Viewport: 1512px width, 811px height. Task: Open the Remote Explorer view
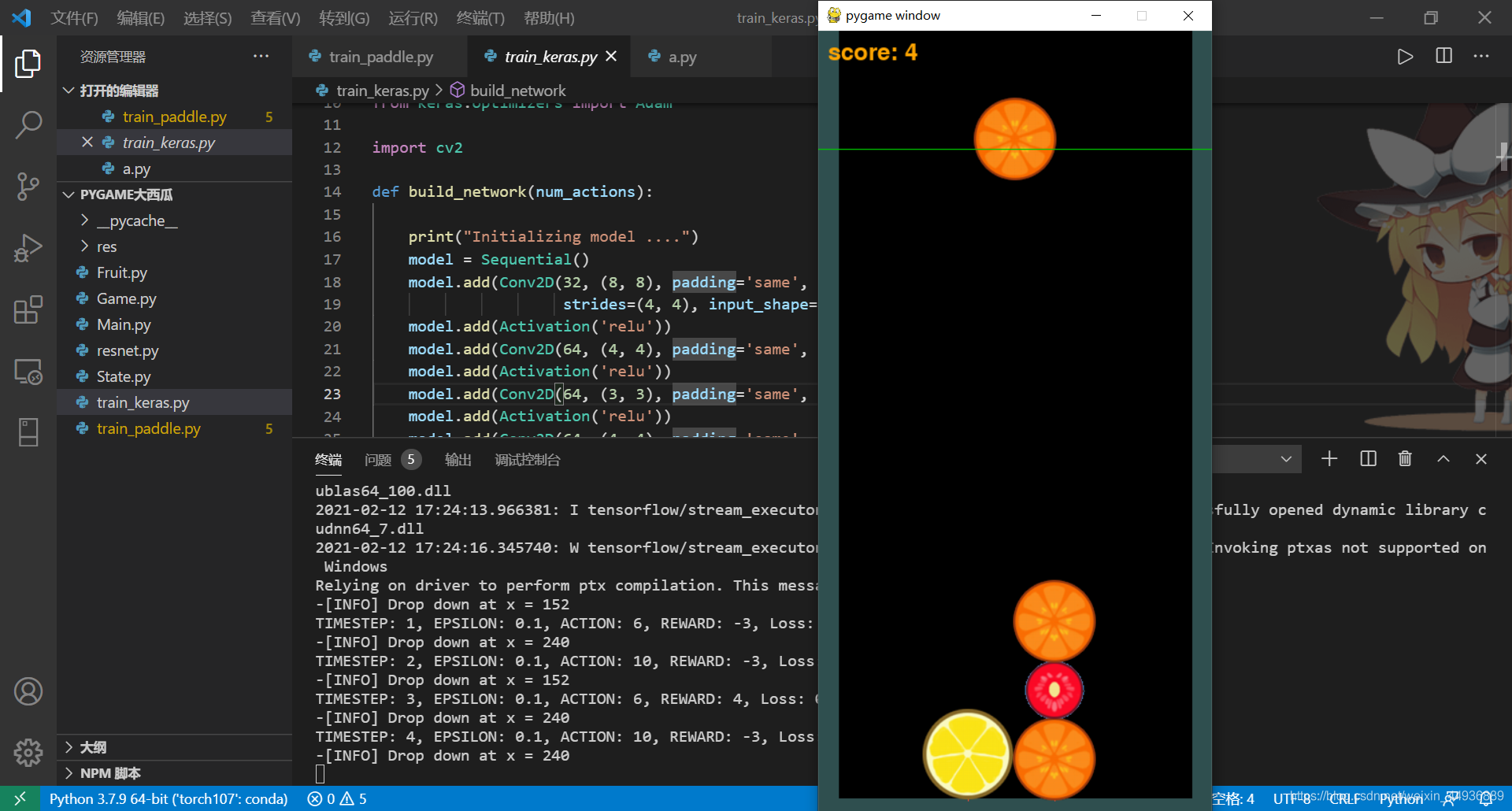[28, 371]
